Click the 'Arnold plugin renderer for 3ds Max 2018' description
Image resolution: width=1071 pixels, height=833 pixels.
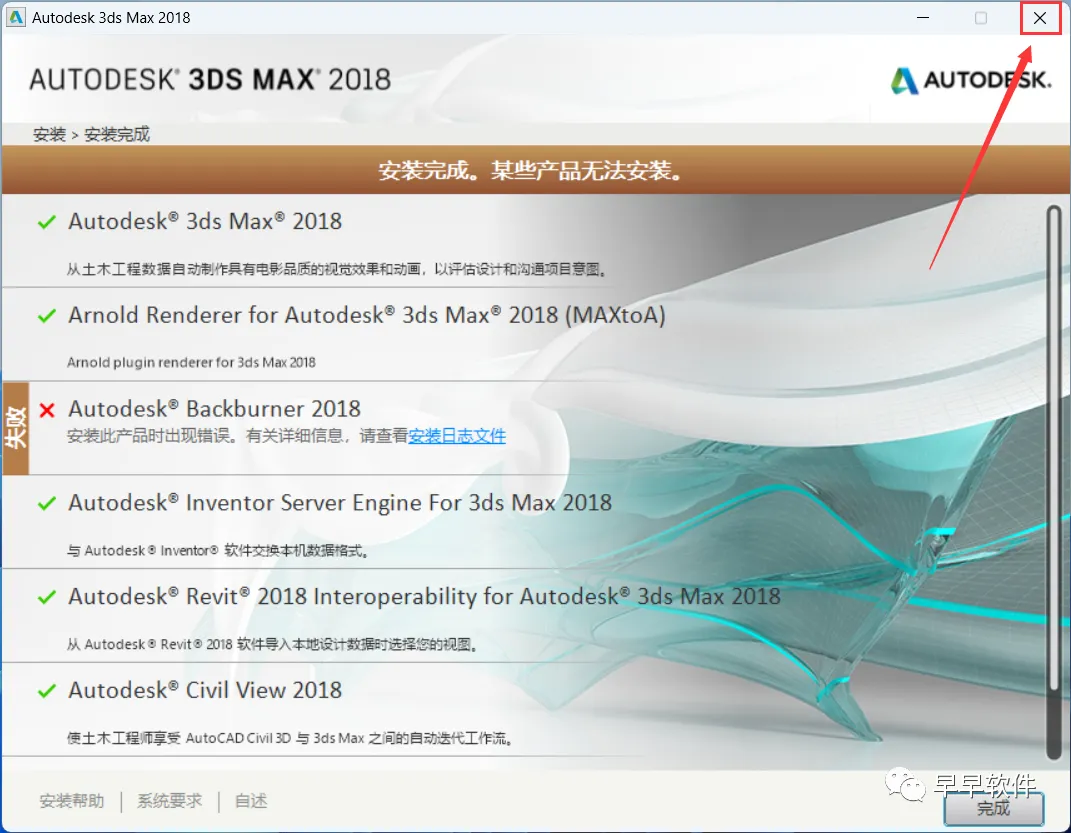(191, 363)
